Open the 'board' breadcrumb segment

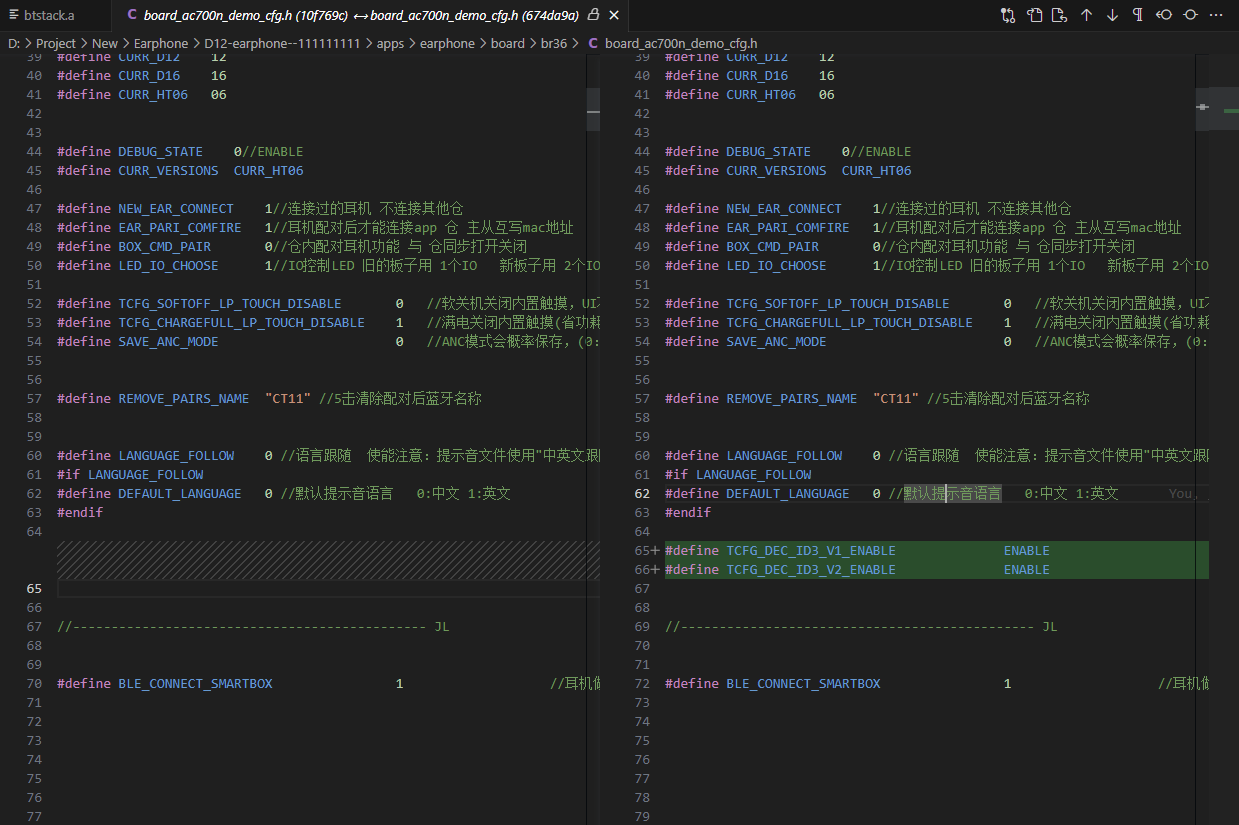508,43
